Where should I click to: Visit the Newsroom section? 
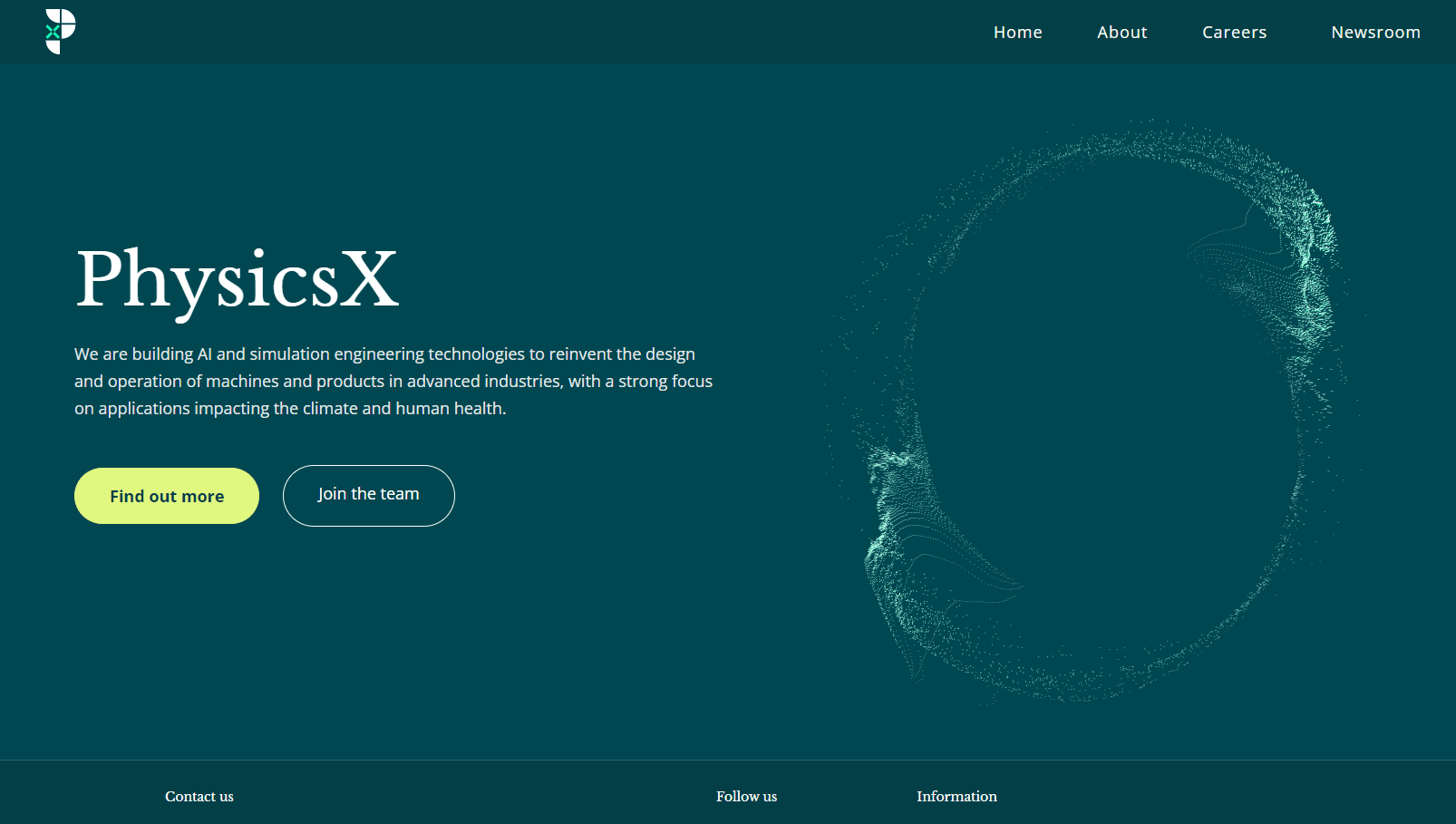pos(1375,33)
